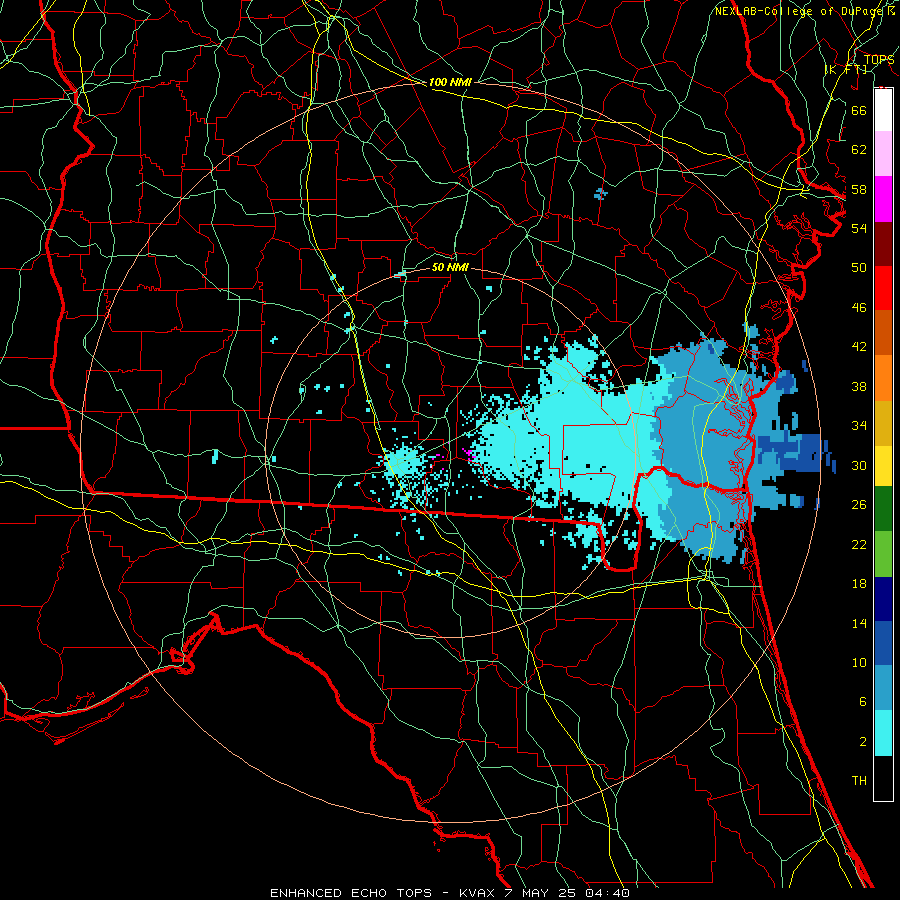Click the '34' legend scale value
The image size is (900, 900).
point(859,426)
